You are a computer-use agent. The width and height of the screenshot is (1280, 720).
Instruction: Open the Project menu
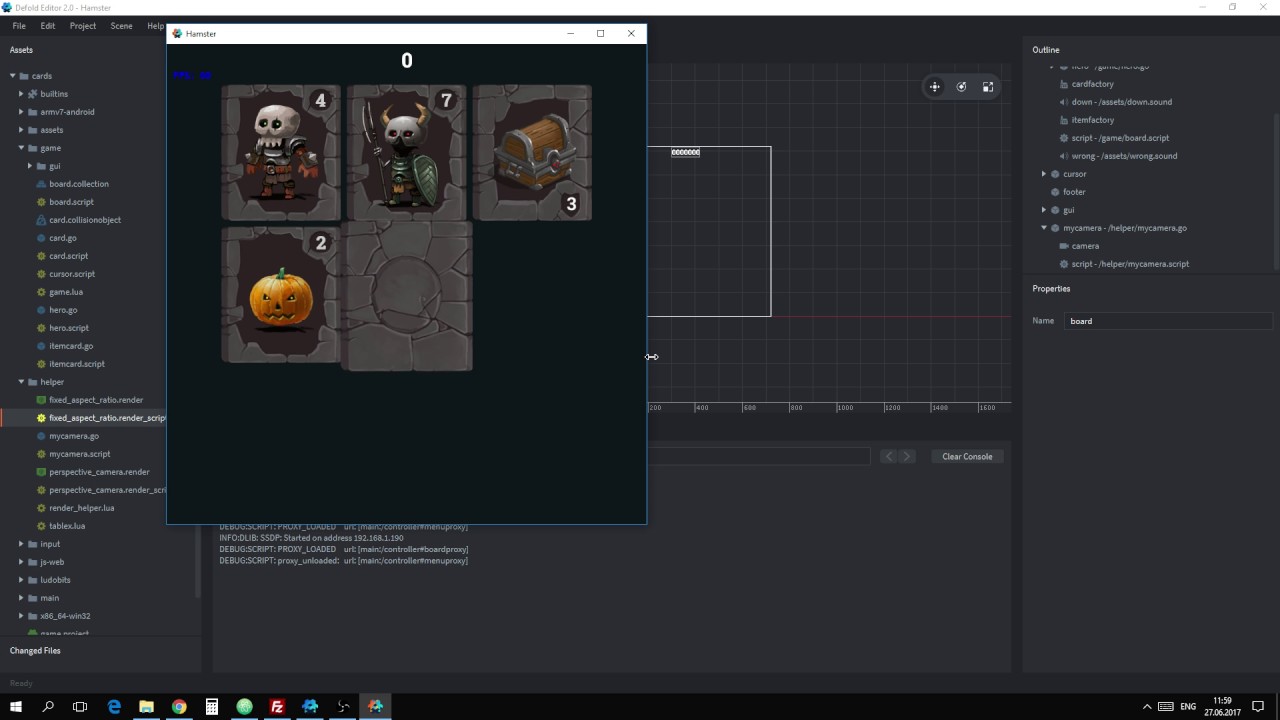click(x=83, y=26)
